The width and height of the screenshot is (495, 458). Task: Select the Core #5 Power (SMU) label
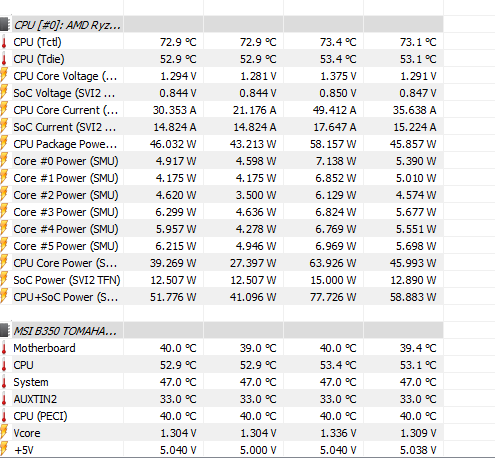[x=66, y=246]
